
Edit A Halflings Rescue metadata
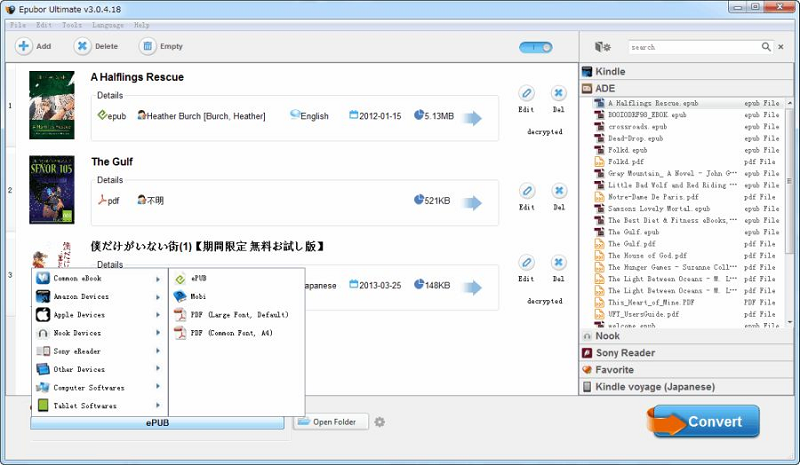pos(527,94)
